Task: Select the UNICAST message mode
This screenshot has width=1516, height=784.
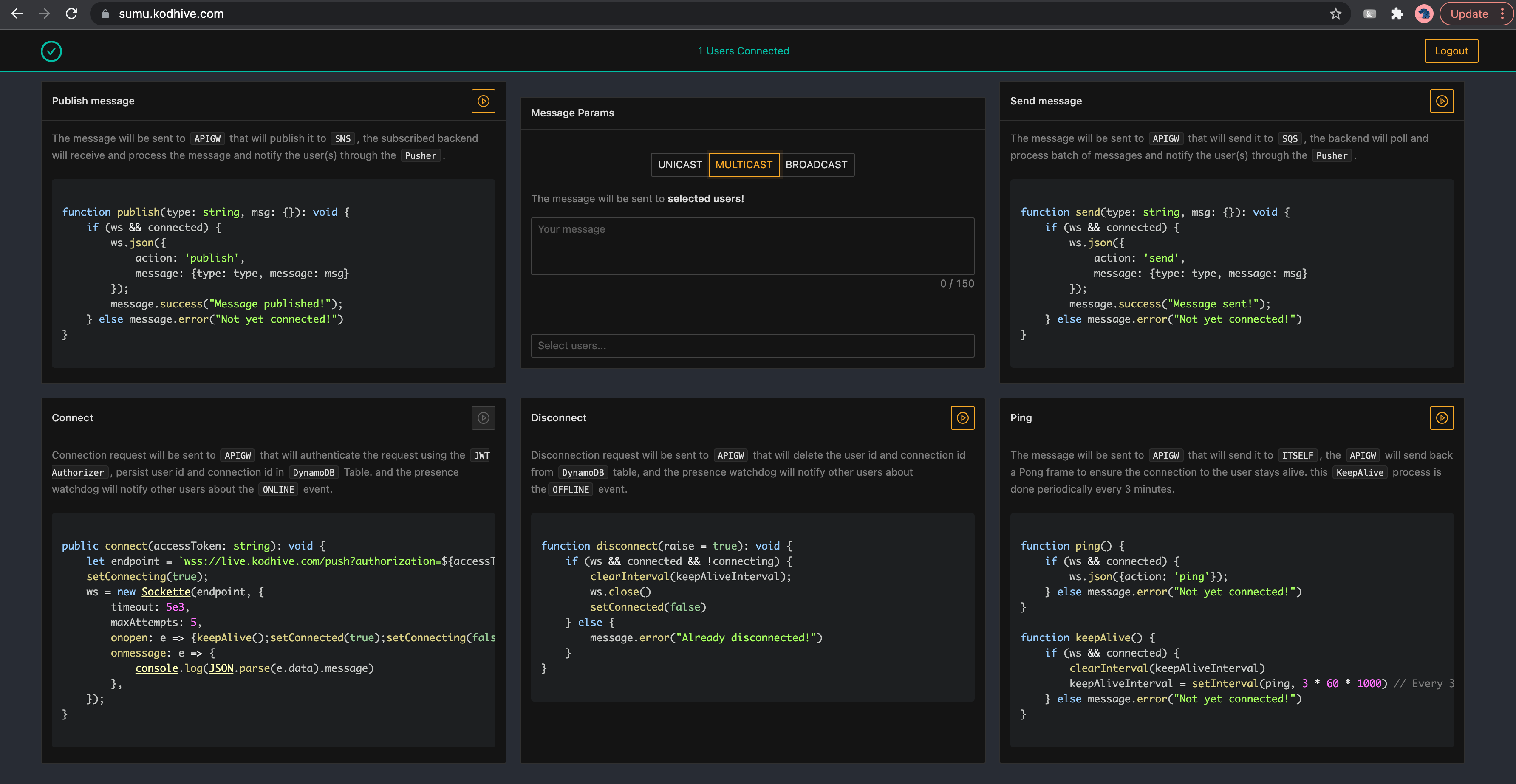Action: point(680,165)
